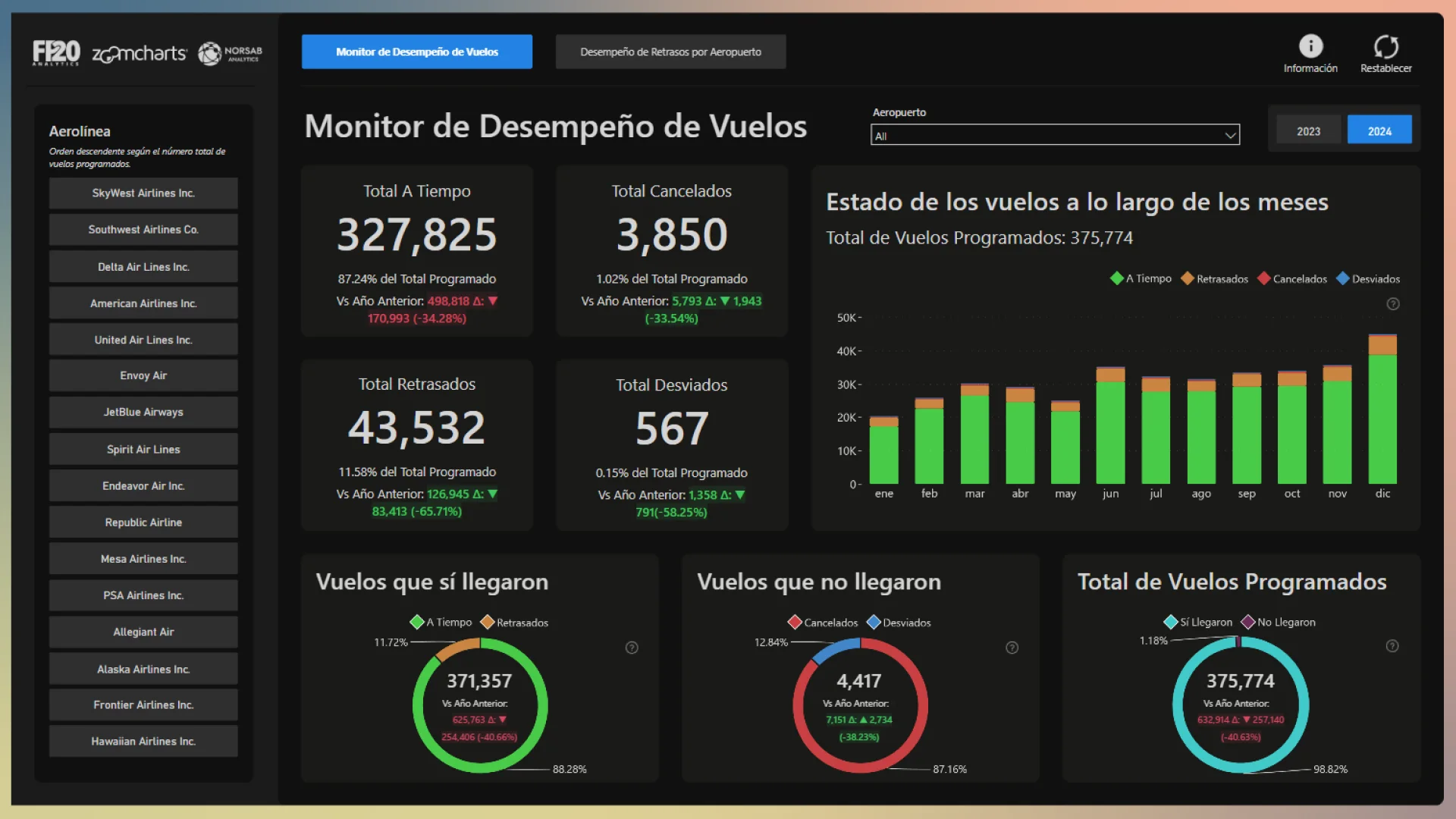Screen dimensions: 1456x819
Task: Click the Norsab Analytics logo
Action: tap(230, 53)
